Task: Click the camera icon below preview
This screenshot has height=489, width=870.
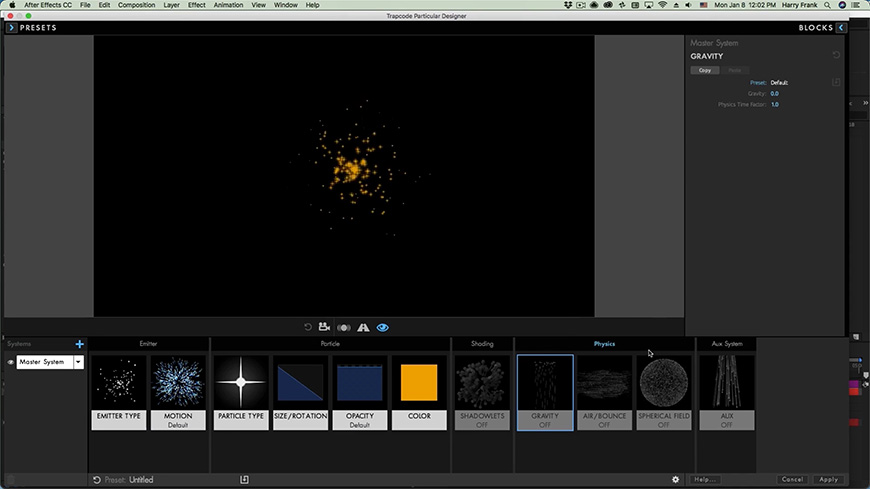Action: click(x=325, y=327)
